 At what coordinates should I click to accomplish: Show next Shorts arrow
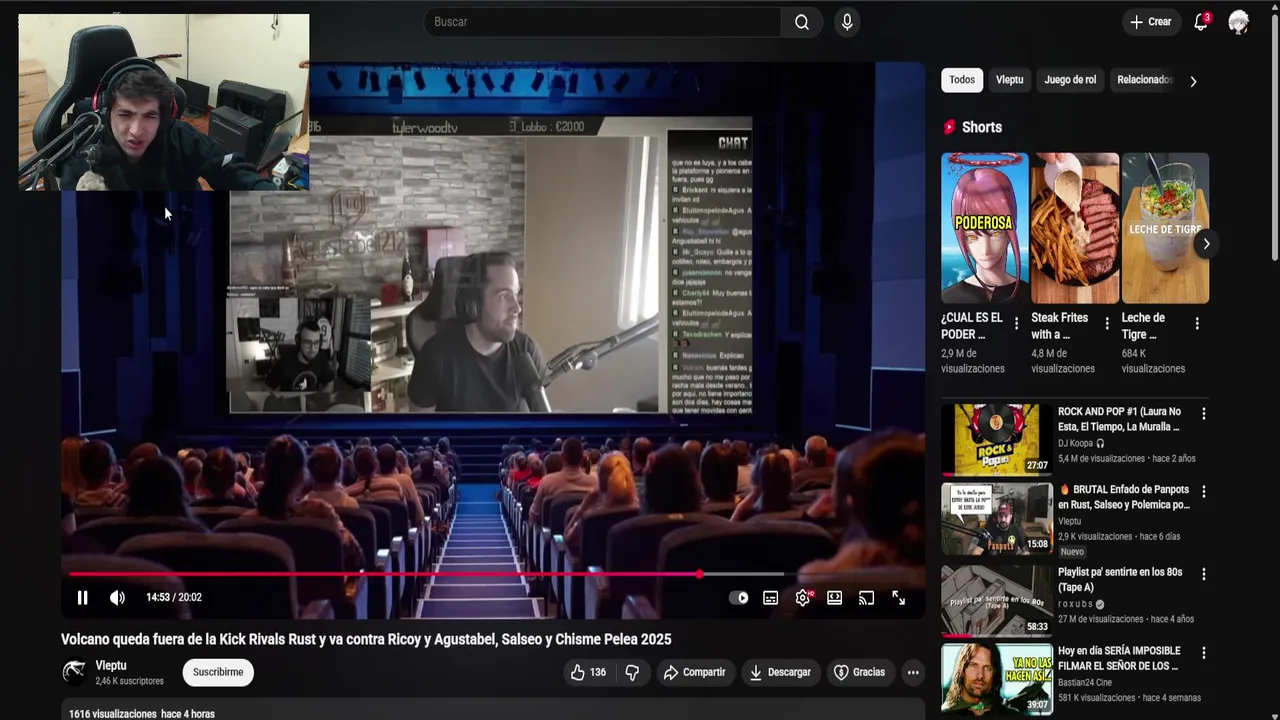[1206, 243]
